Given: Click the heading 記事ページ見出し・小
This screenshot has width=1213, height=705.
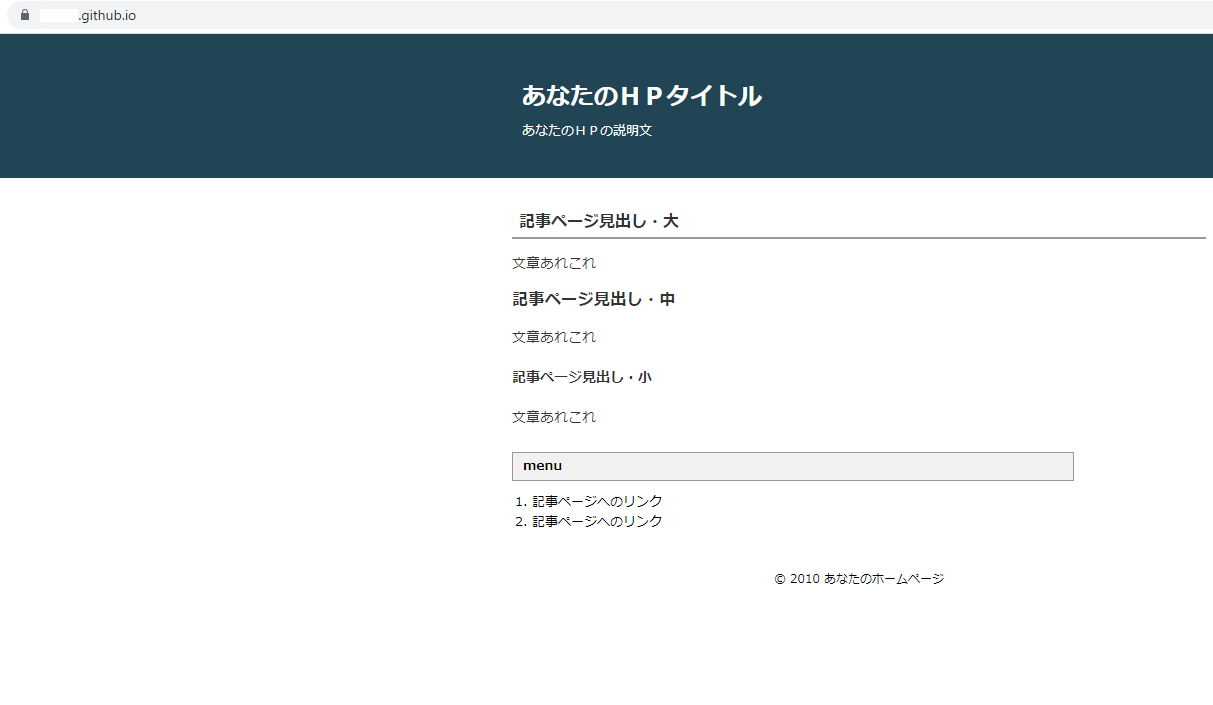Looking at the screenshot, I should click(580, 376).
